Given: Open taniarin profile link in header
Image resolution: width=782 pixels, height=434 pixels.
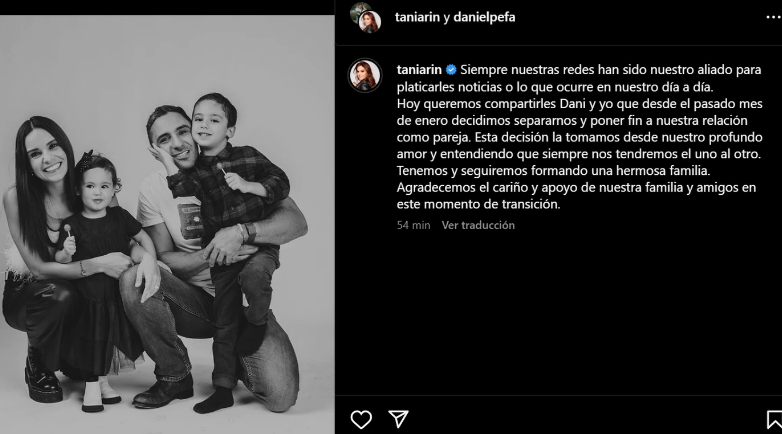Looking at the screenshot, I should click(x=417, y=17).
